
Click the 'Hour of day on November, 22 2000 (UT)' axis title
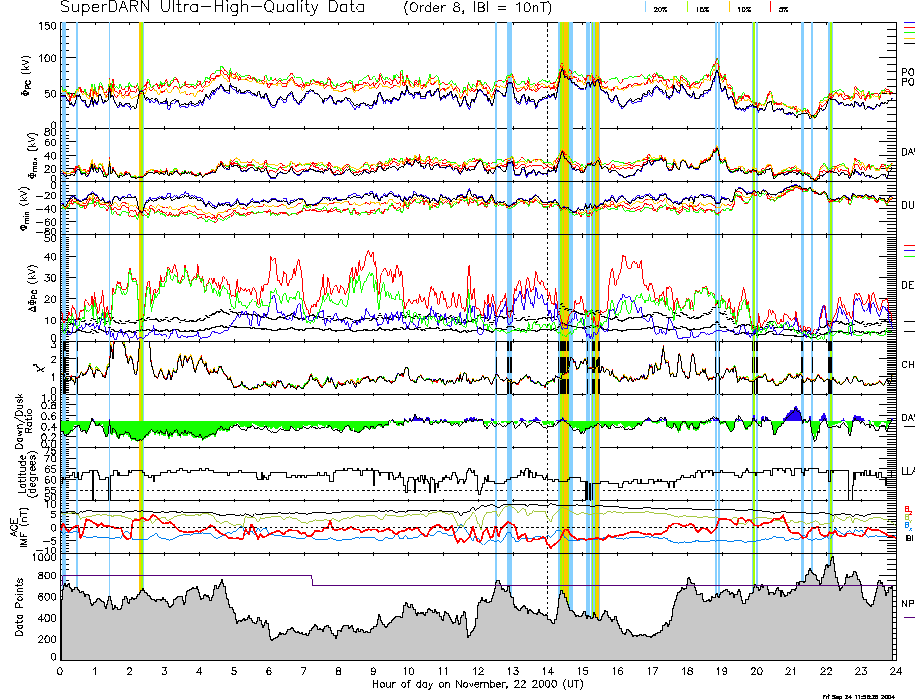coord(477,684)
